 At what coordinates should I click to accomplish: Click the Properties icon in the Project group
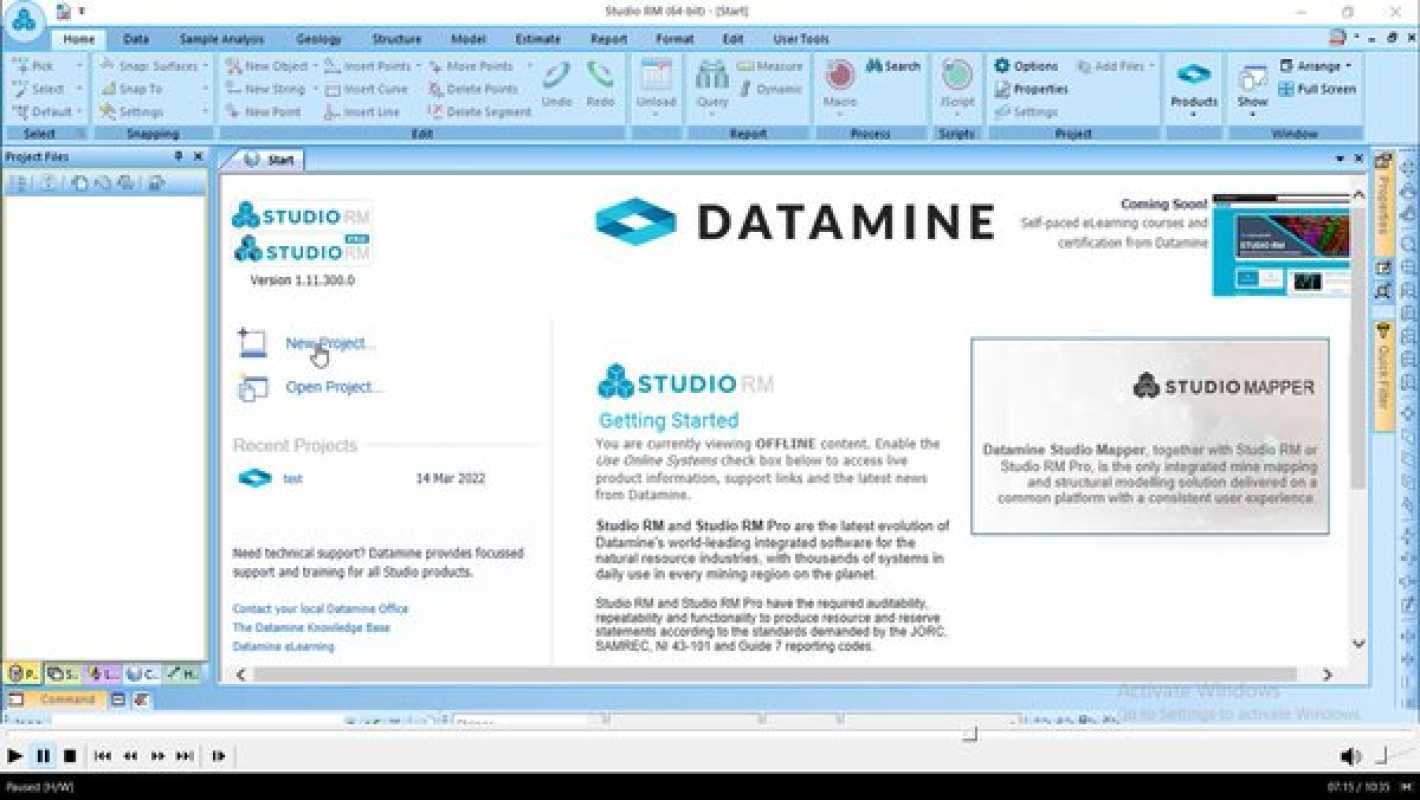1002,89
